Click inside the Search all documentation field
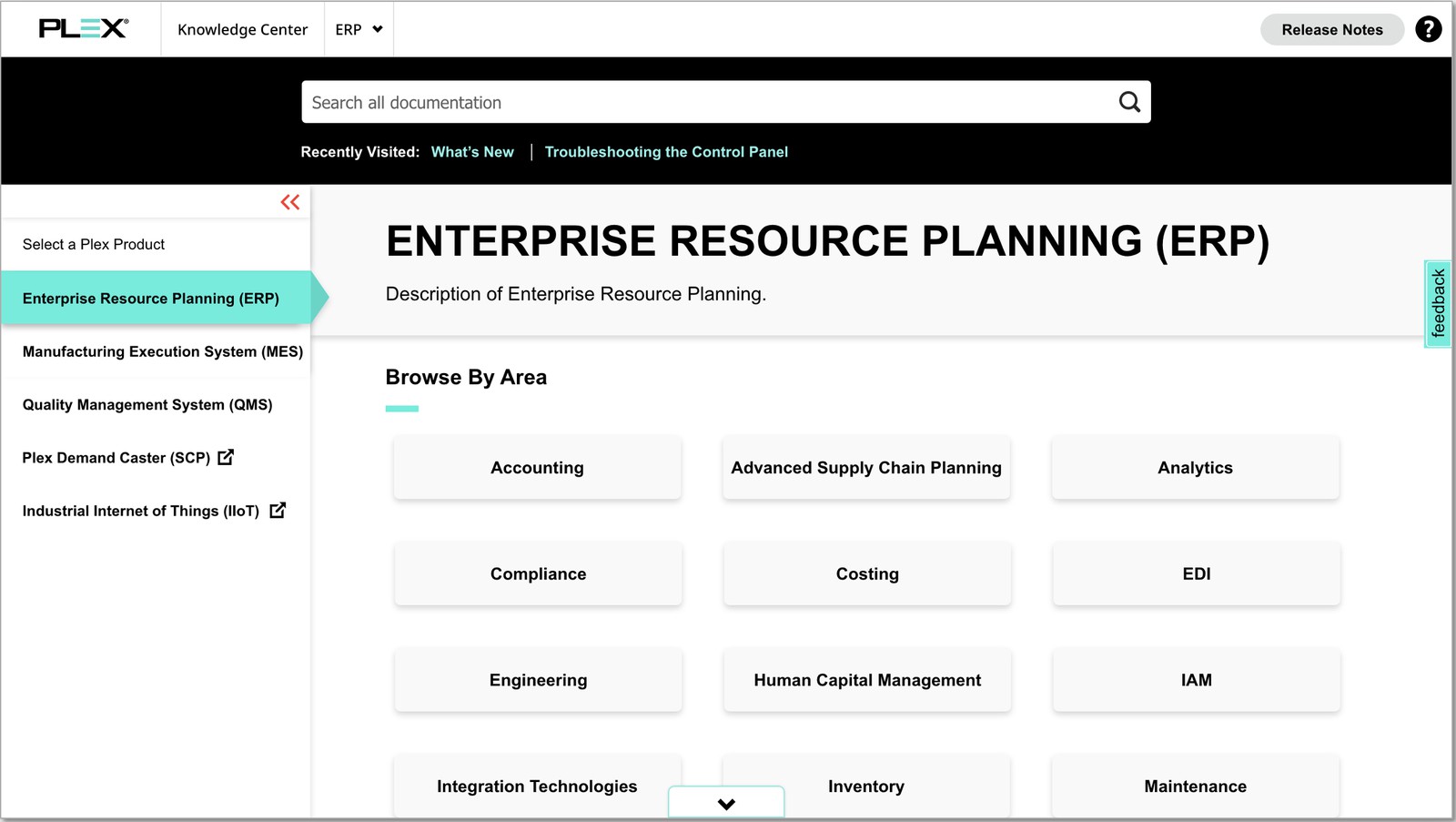Screen dimensions: 1456x822 [x=637, y=101]
